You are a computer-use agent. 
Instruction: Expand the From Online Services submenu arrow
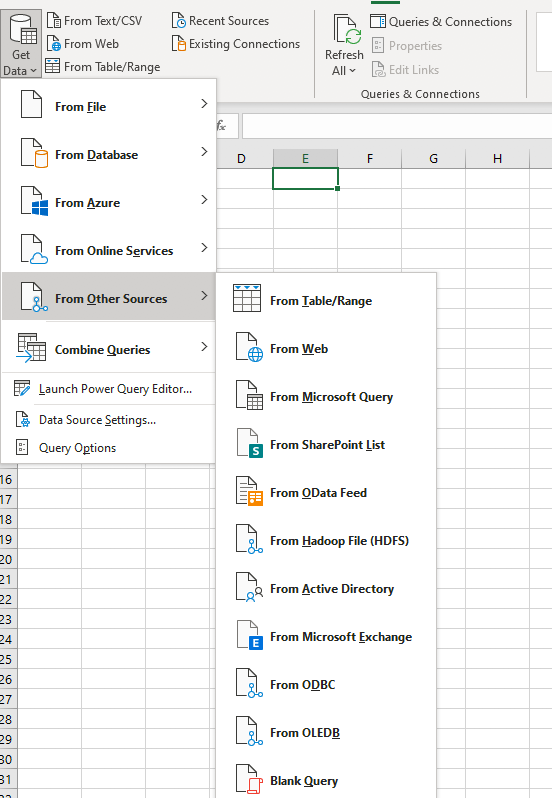204,248
